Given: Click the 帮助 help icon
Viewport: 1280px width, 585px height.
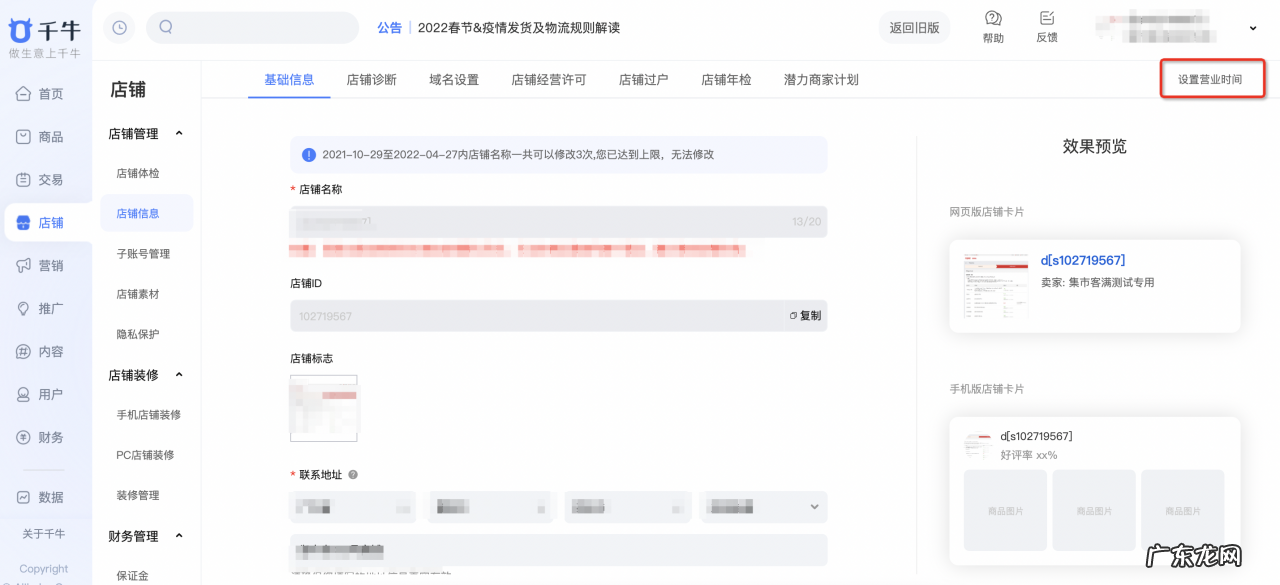Looking at the screenshot, I should coord(993,27).
